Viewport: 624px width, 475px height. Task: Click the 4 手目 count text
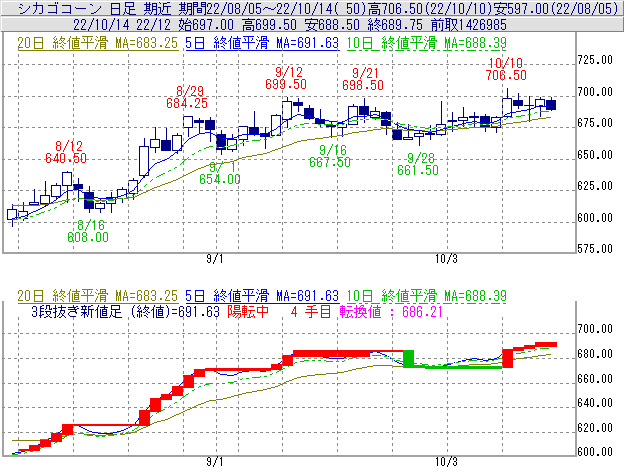[311, 311]
